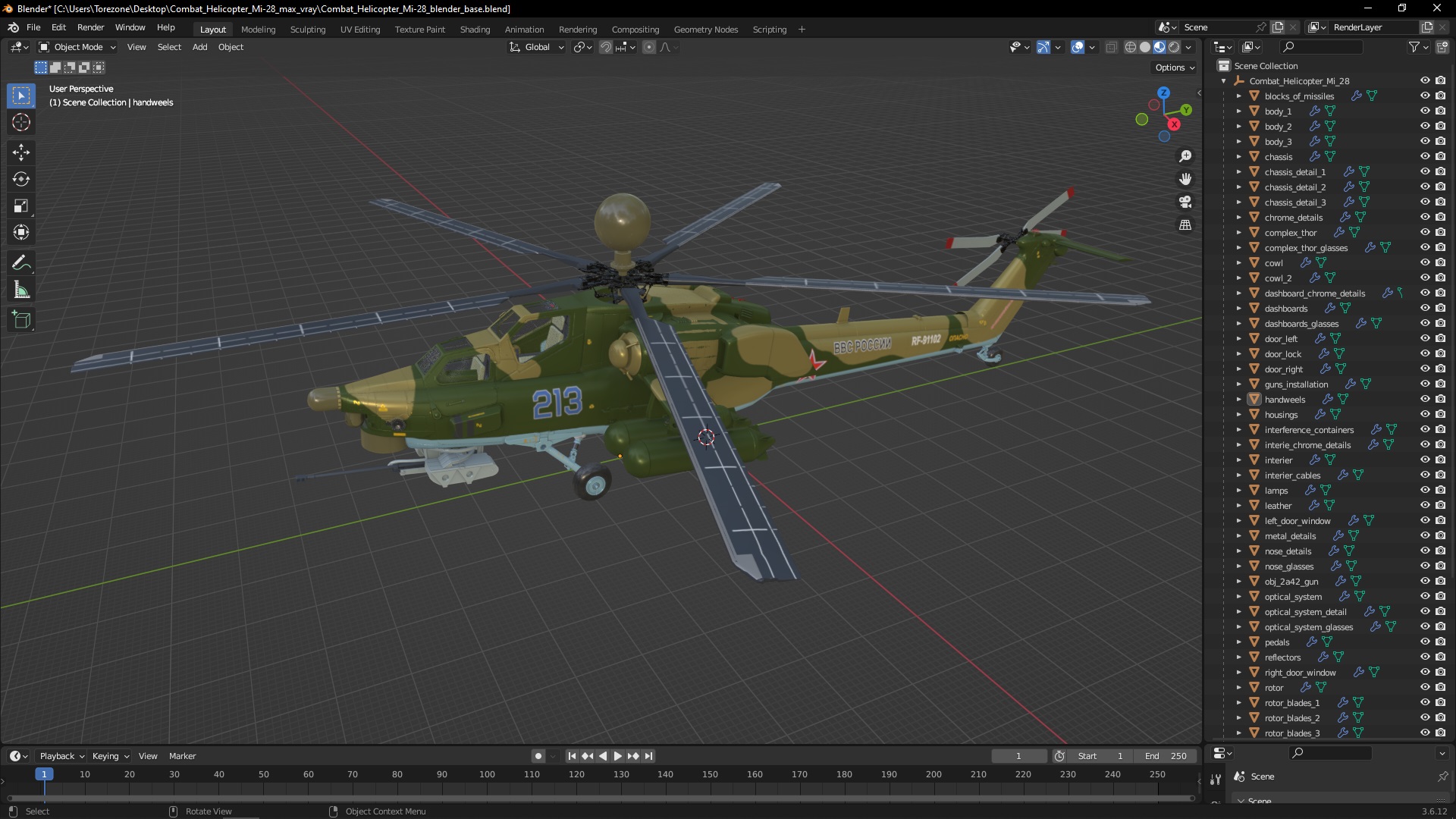This screenshot has width=1456, height=819.
Task: Toggle auto keying record button
Action: click(538, 756)
